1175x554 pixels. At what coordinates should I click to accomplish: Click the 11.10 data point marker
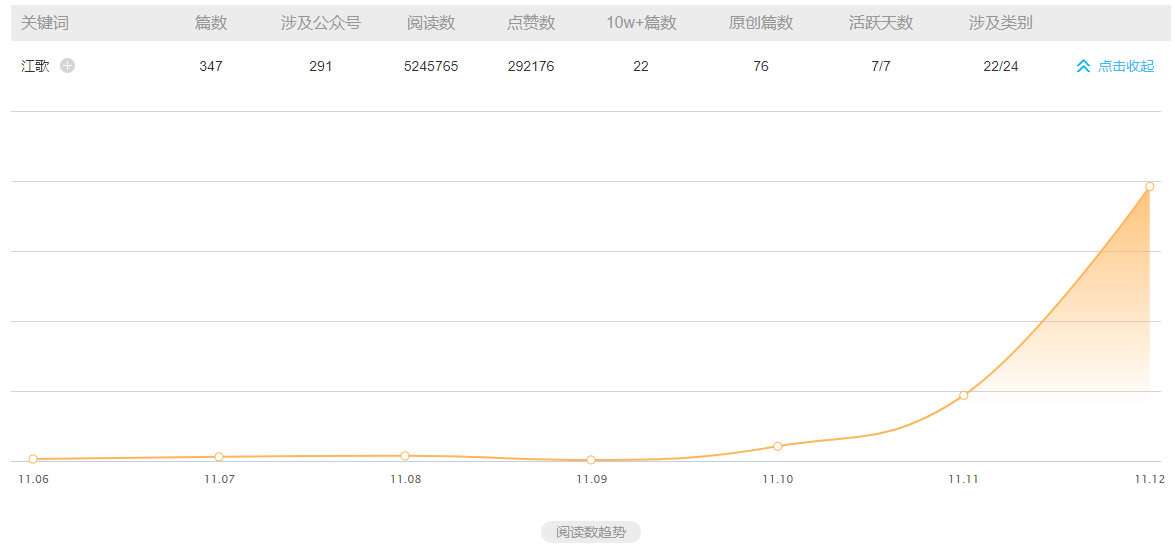point(777,446)
